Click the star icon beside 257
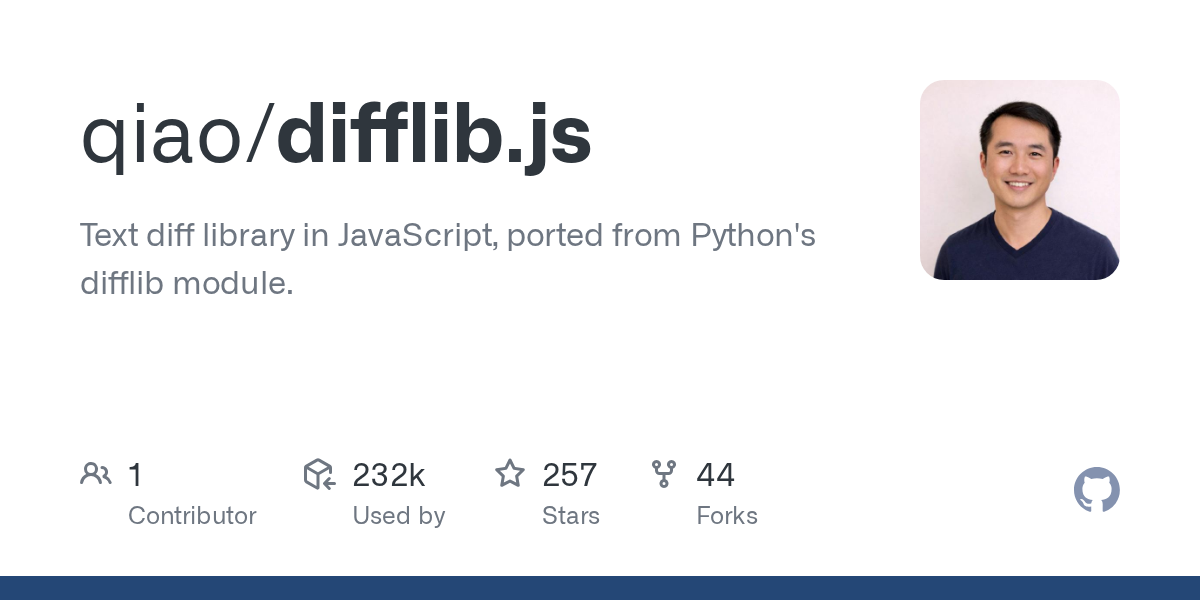This screenshot has width=1200, height=600. click(510, 474)
